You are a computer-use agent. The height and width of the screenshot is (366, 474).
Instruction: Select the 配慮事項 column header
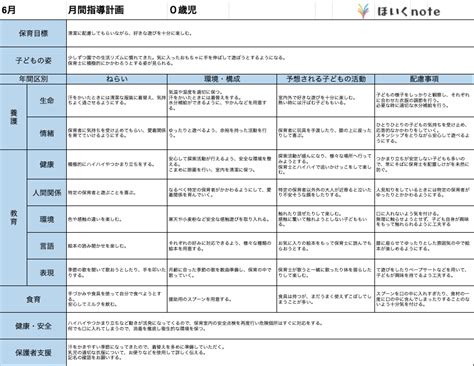(x=424, y=79)
